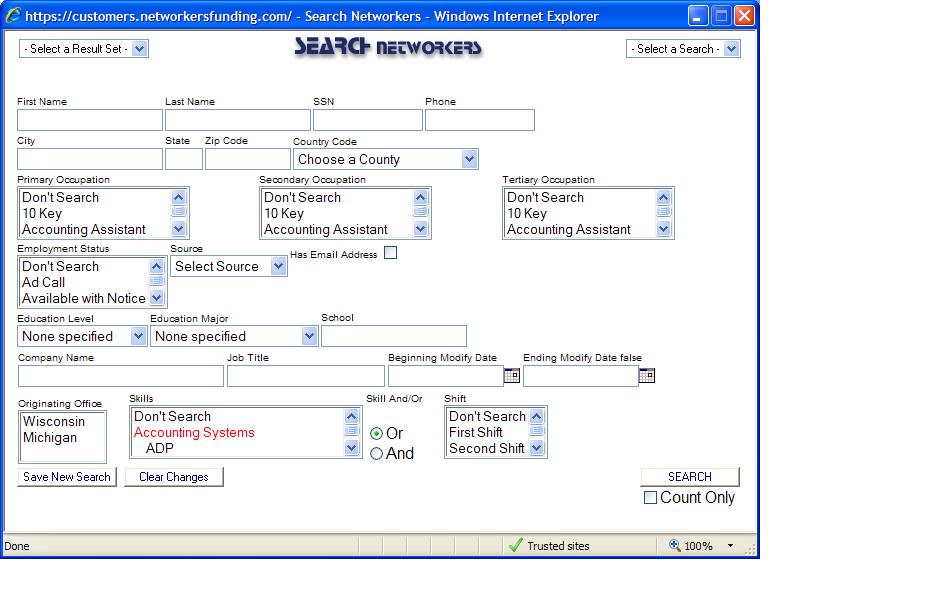The height and width of the screenshot is (600, 952).
Task: Expand the Education Major dropdown
Action: click(x=234, y=336)
